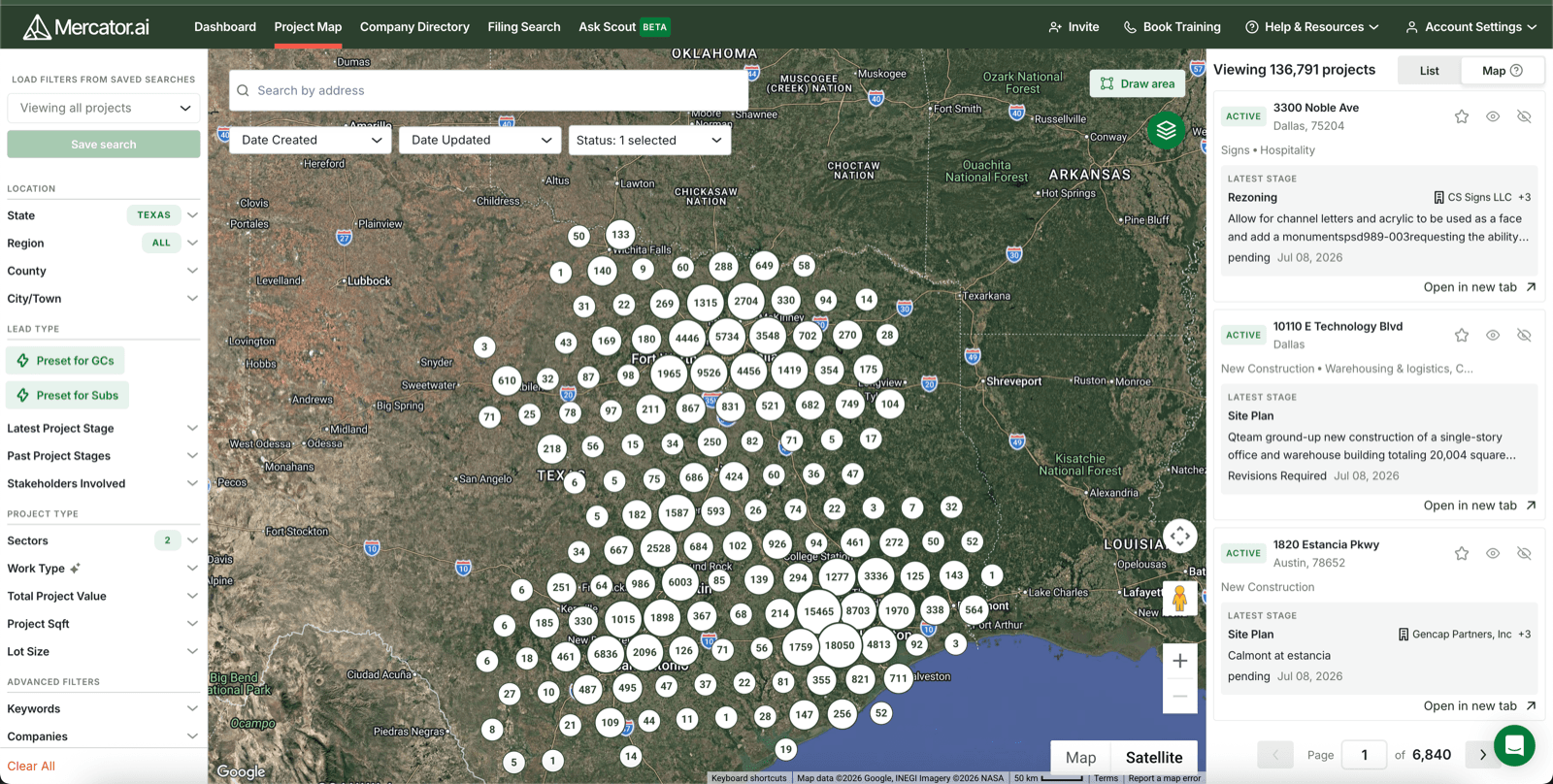The width and height of the screenshot is (1553, 784).
Task: Hide 1820 Estancia Pkwy with crossed-eye icon
Action: (x=1524, y=553)
